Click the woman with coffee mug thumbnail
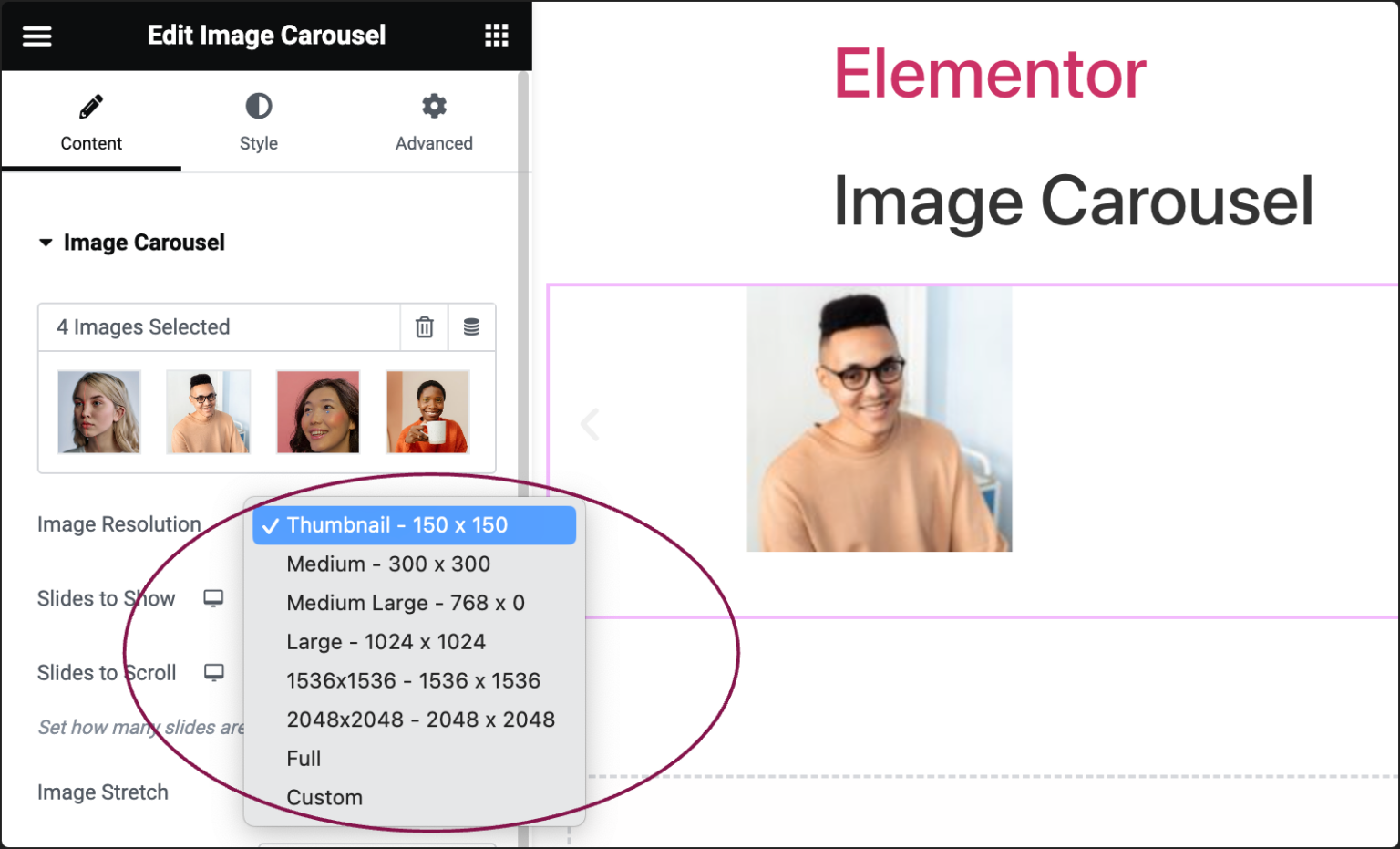Image resolution: width=1400 pixels, height=849 pixels. [427, 411]
